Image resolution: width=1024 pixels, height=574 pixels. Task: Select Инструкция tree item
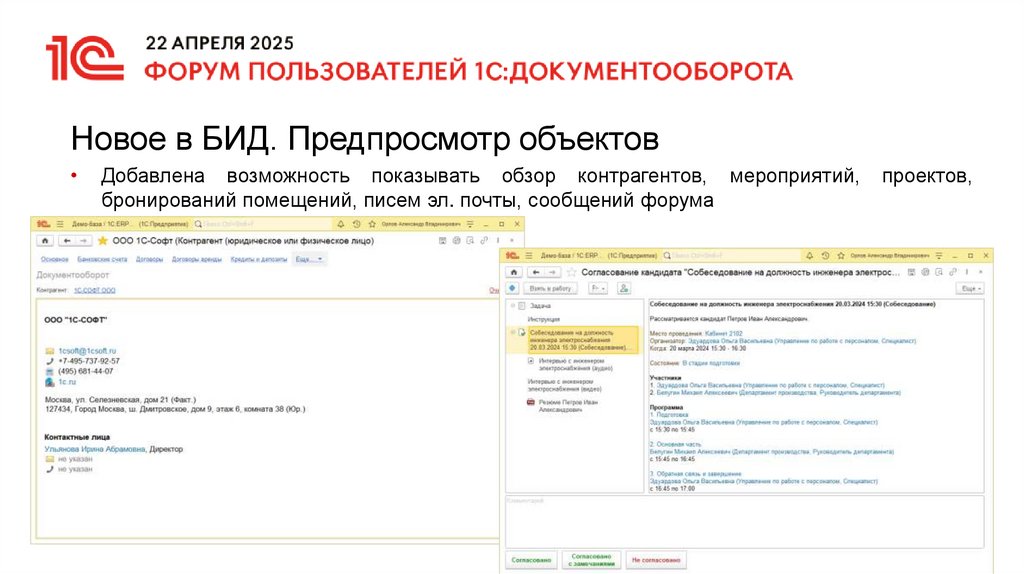click(x=543, y=319)
